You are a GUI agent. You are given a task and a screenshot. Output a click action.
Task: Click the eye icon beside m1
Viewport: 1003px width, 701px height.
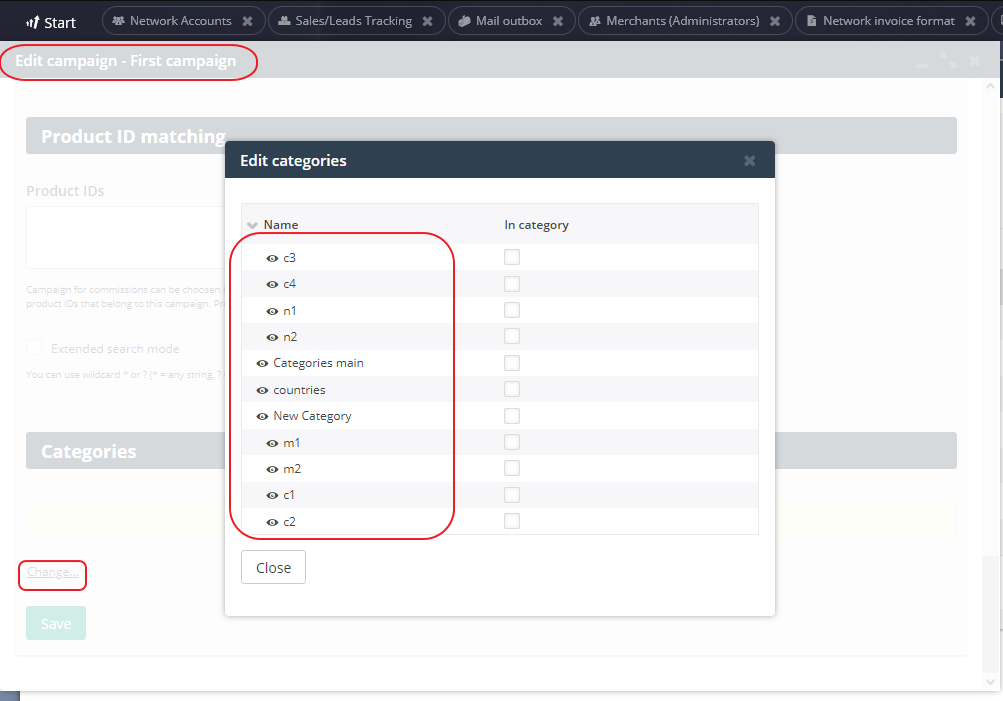pos(272,443)
